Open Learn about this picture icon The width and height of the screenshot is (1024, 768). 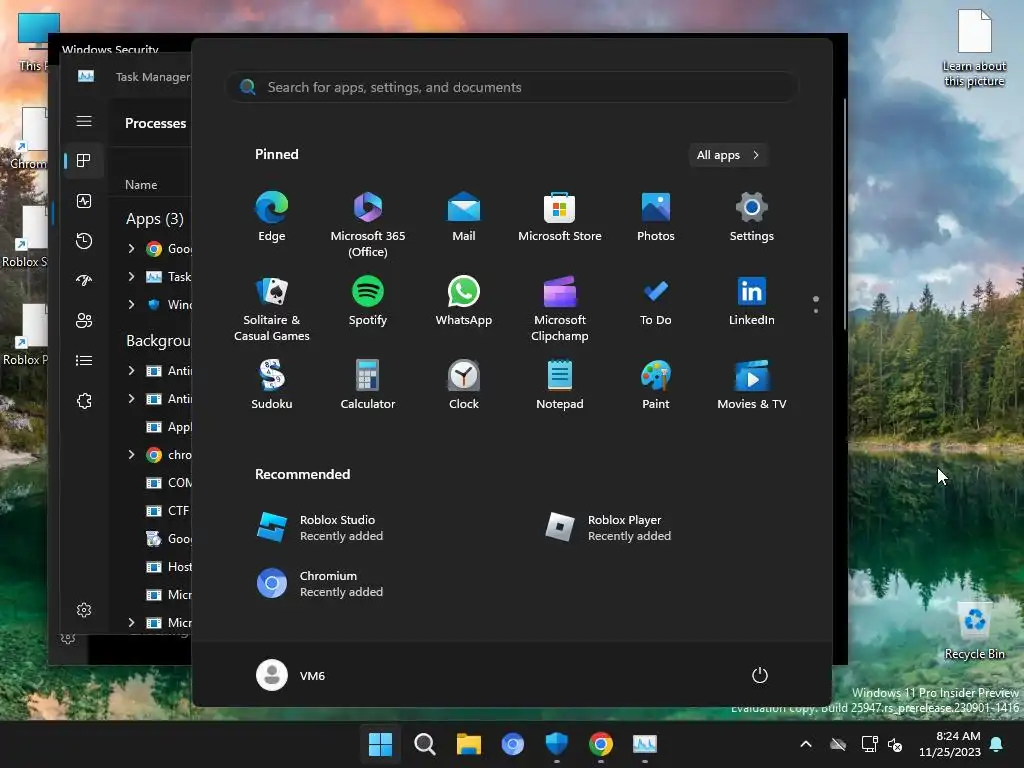tap(974, 48)
